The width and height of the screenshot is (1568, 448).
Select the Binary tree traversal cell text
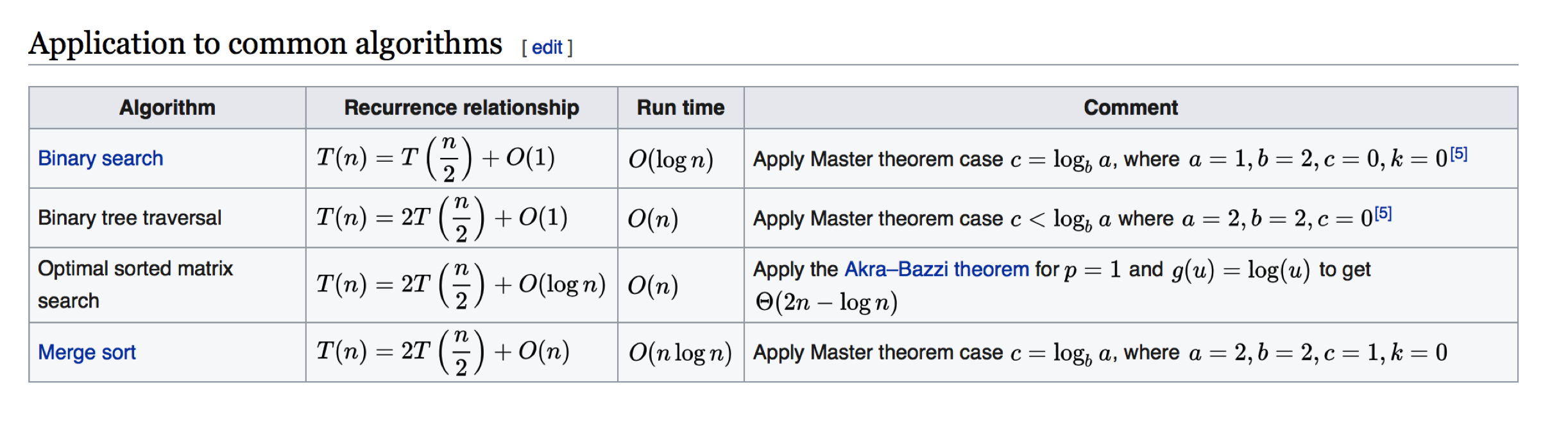click(x=130, y=218)
